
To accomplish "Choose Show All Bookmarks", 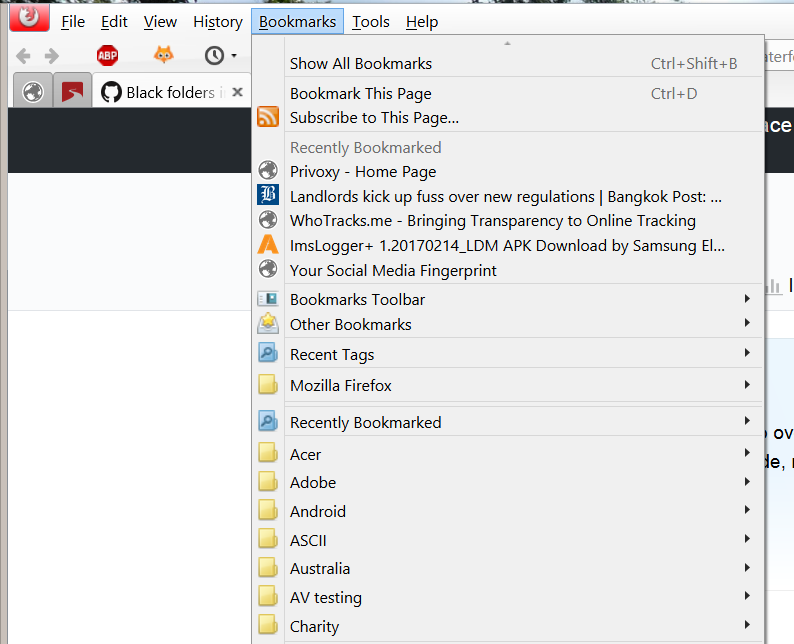I will (509, 64).
